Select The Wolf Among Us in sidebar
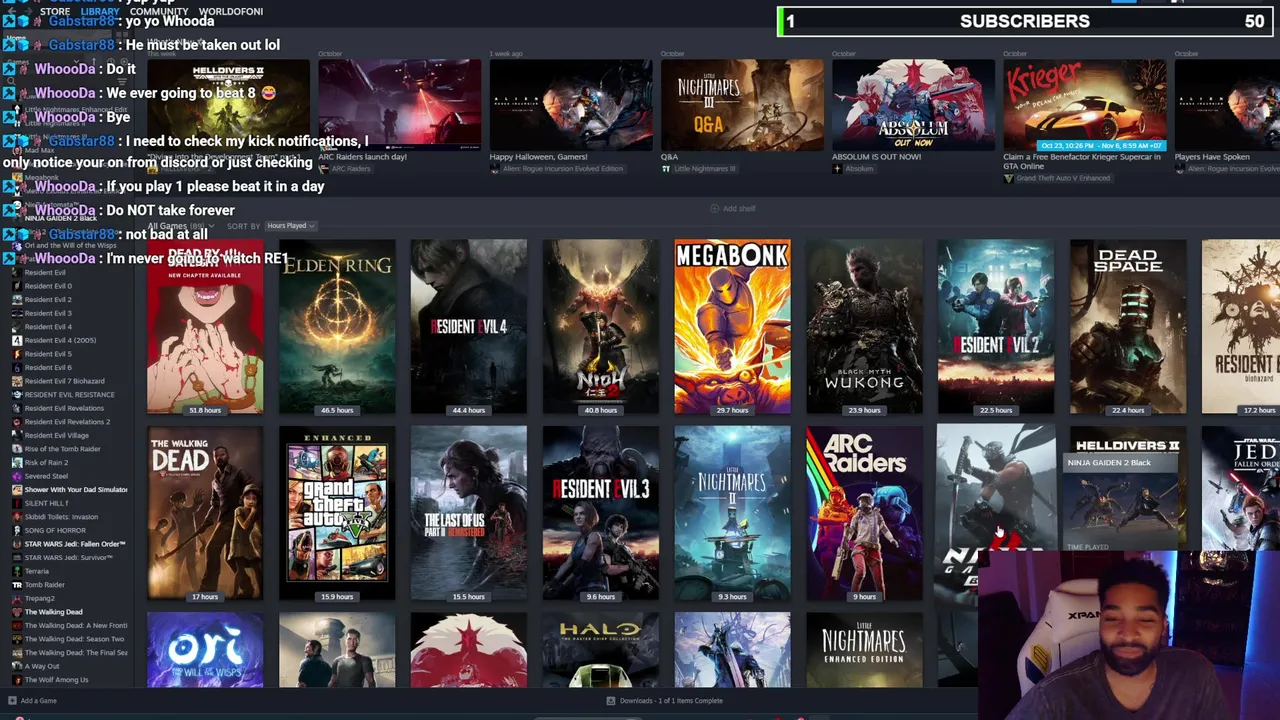1280x720 pixels. tap(57, 680)
